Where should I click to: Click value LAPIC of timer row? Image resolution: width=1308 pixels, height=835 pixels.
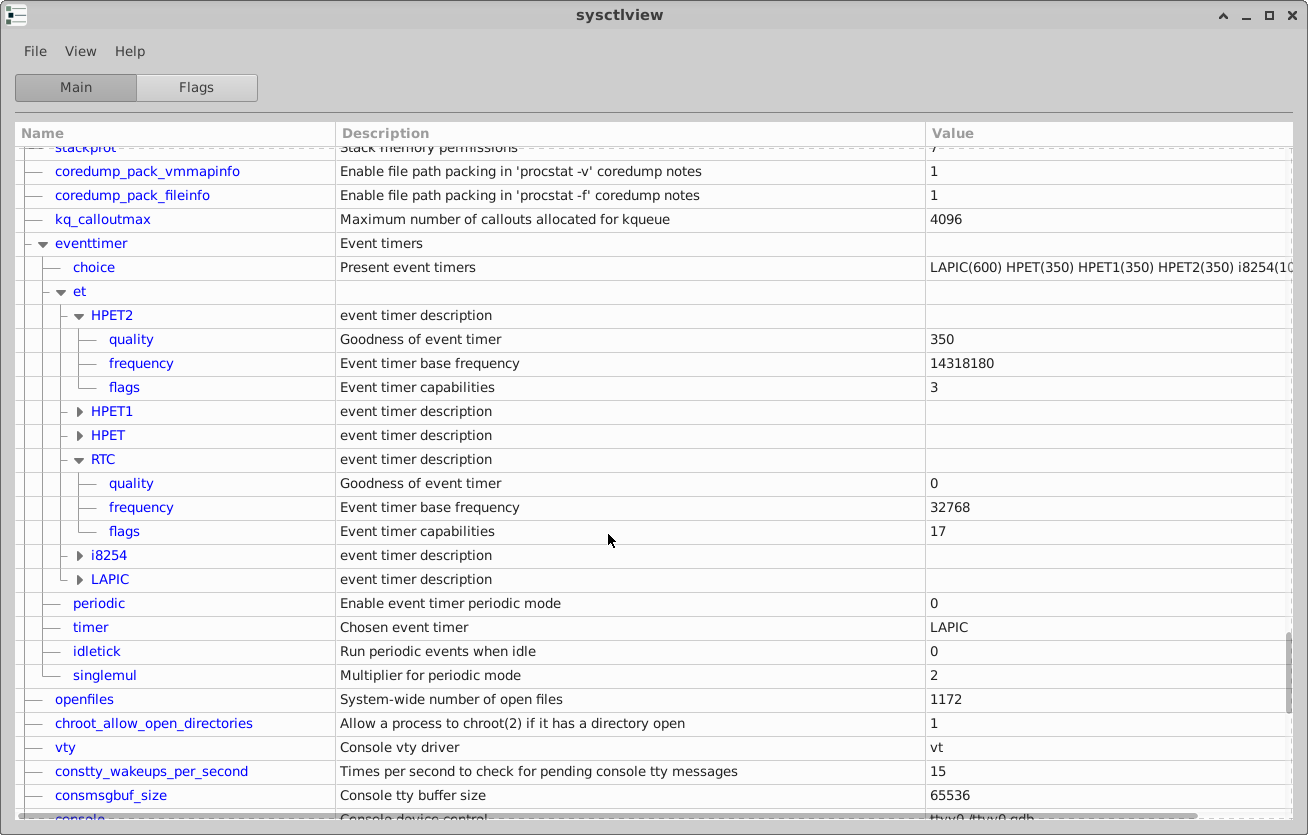click(x=949, y=628)
